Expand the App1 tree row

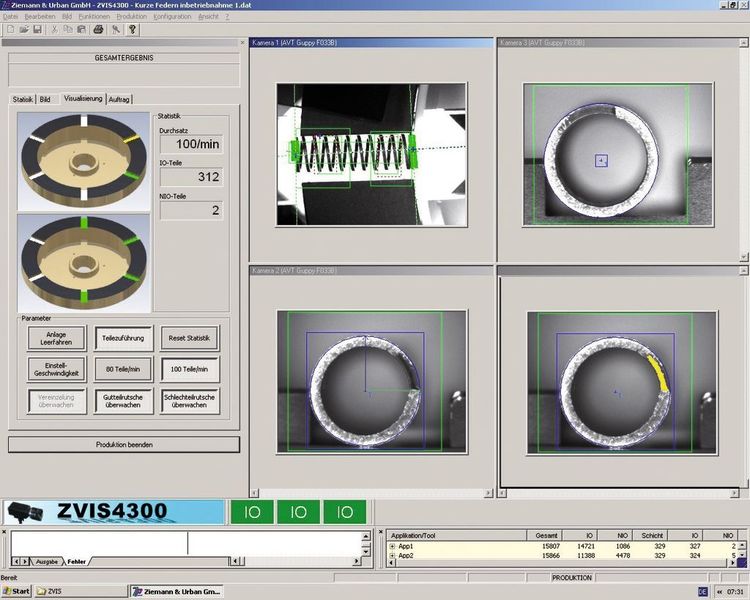[392, 547]
